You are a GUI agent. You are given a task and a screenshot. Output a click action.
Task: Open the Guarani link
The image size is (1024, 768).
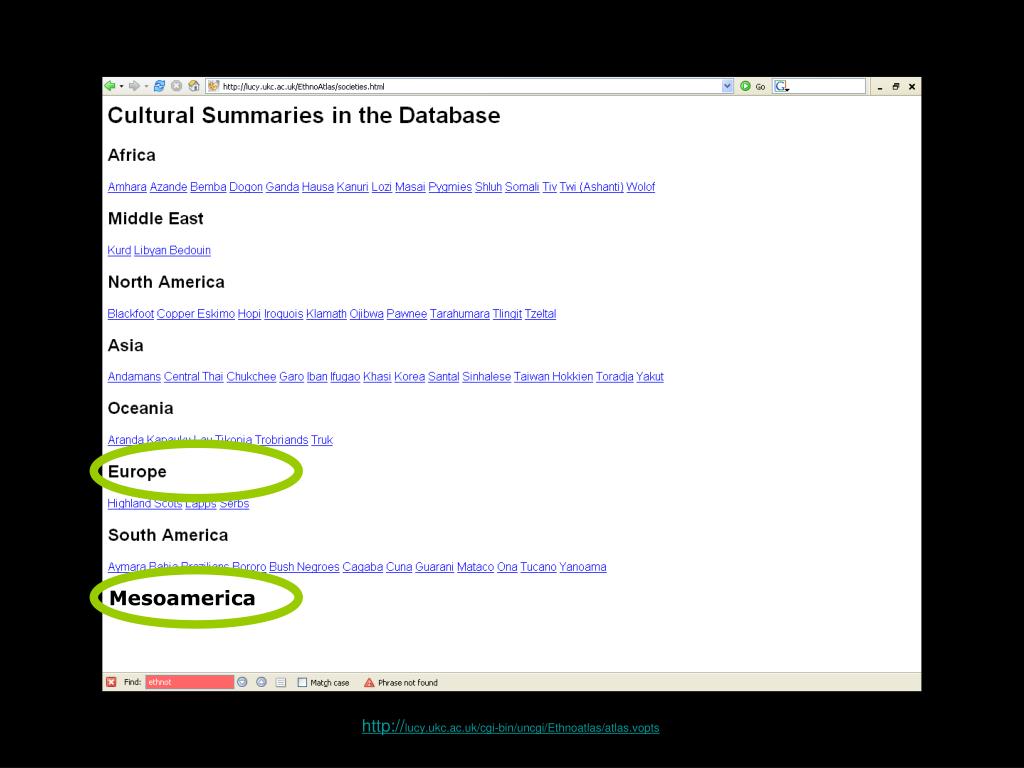pyautogui.click(x=434, y=567)
